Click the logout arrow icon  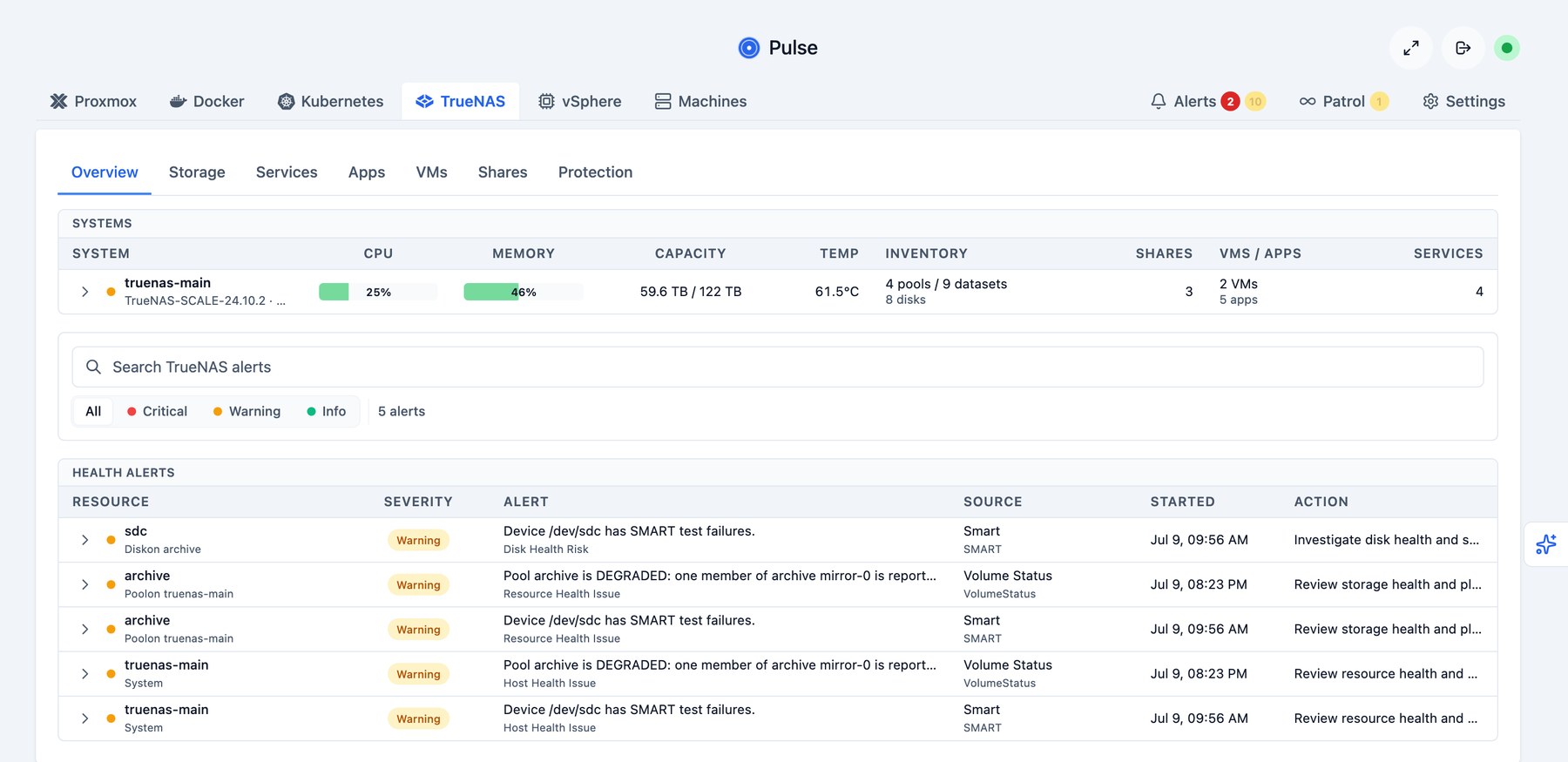(x=1463, y=48)
